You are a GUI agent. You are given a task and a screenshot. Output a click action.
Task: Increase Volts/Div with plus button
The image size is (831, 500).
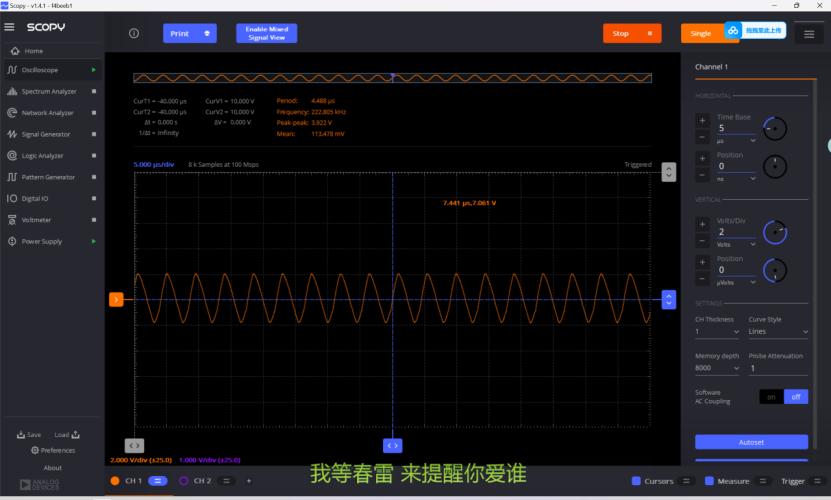tap(702, 224)
